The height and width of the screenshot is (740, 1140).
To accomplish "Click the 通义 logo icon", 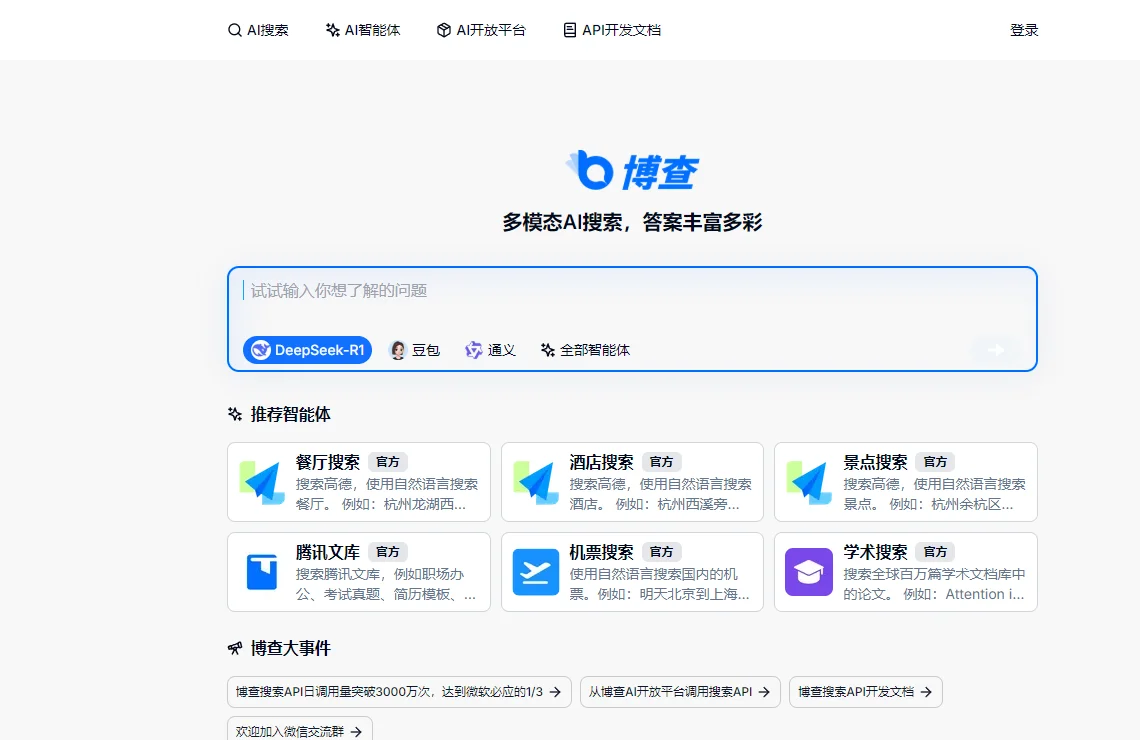I will (x=473, y=350).
